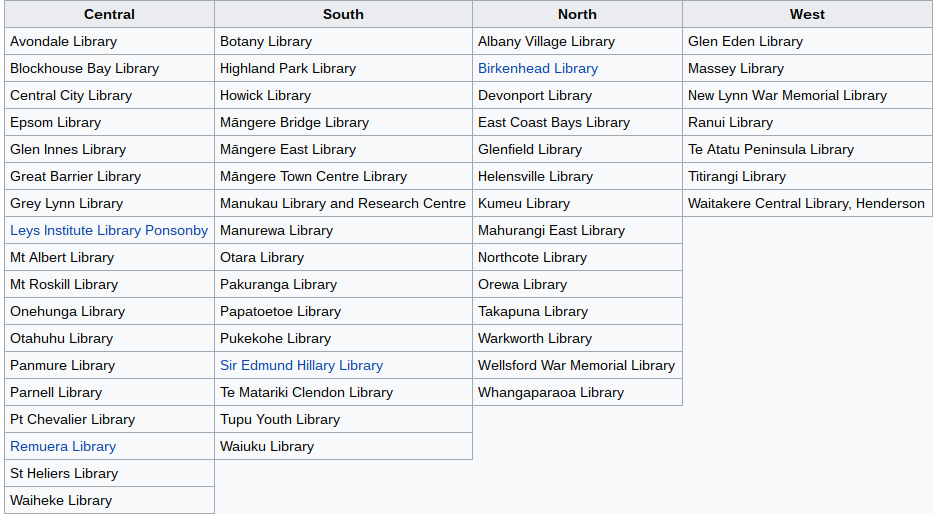Viewport: 935px width, 514px height.
Task: Click Te Matariki Clendon Library text
Action: (x=306, y=392)
